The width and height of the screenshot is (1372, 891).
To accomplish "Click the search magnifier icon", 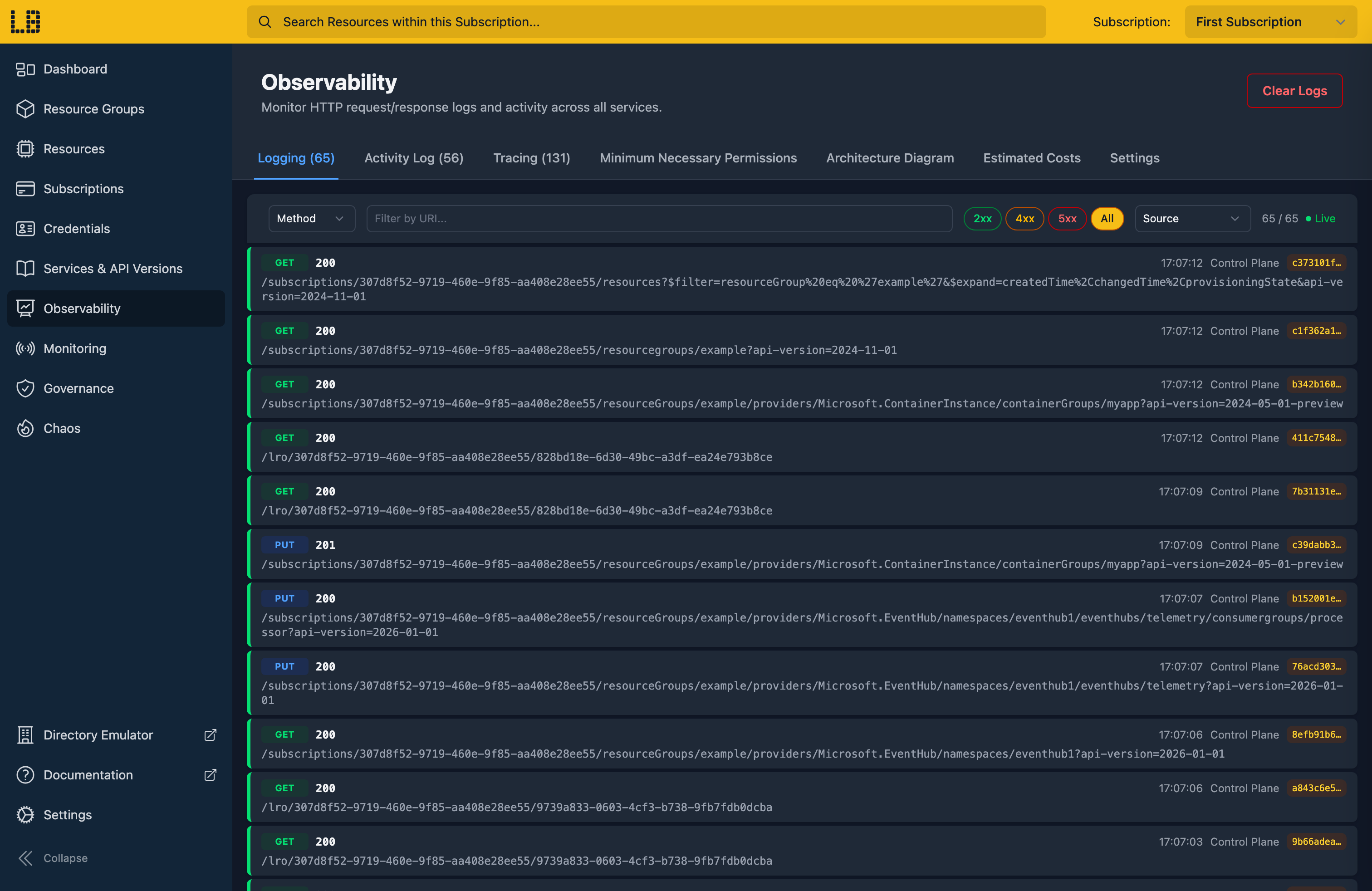I will coord(265,22).
